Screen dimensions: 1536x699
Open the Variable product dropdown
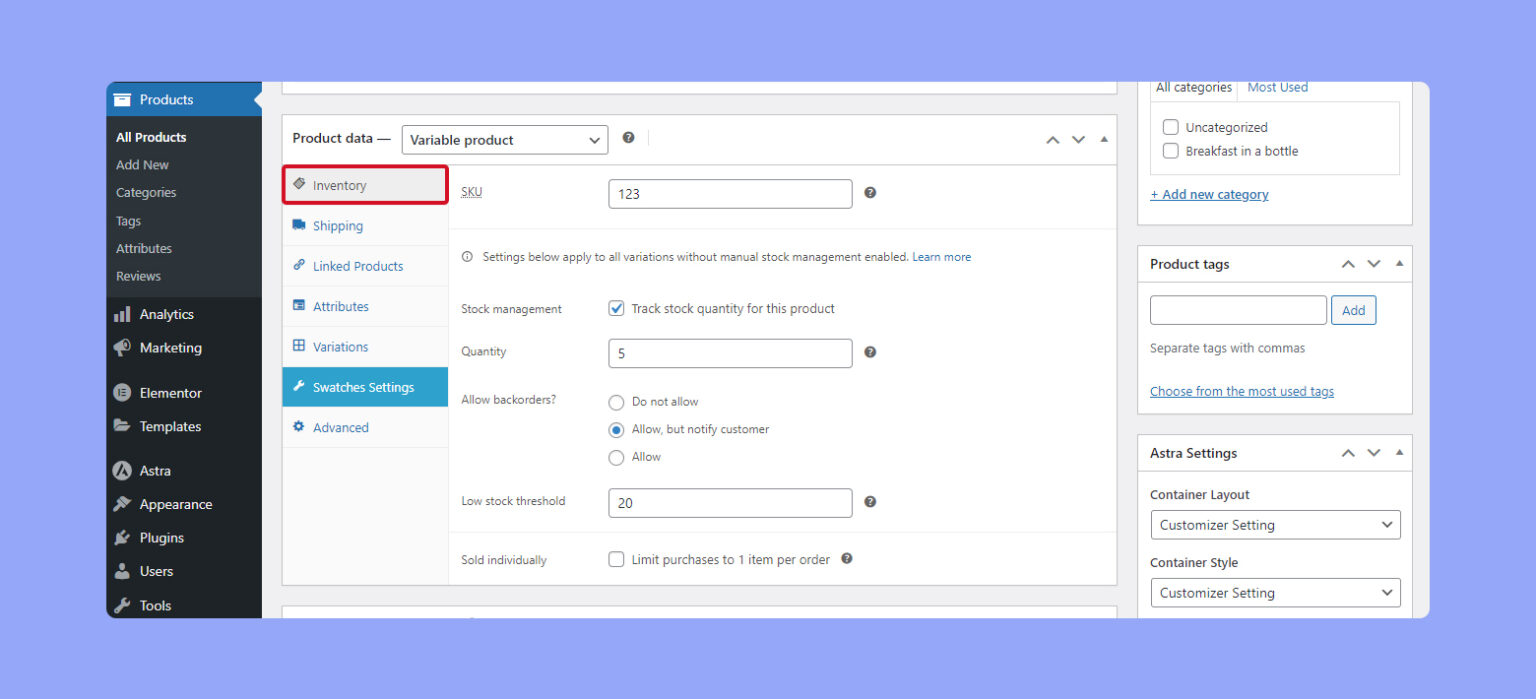pos(504,139)
